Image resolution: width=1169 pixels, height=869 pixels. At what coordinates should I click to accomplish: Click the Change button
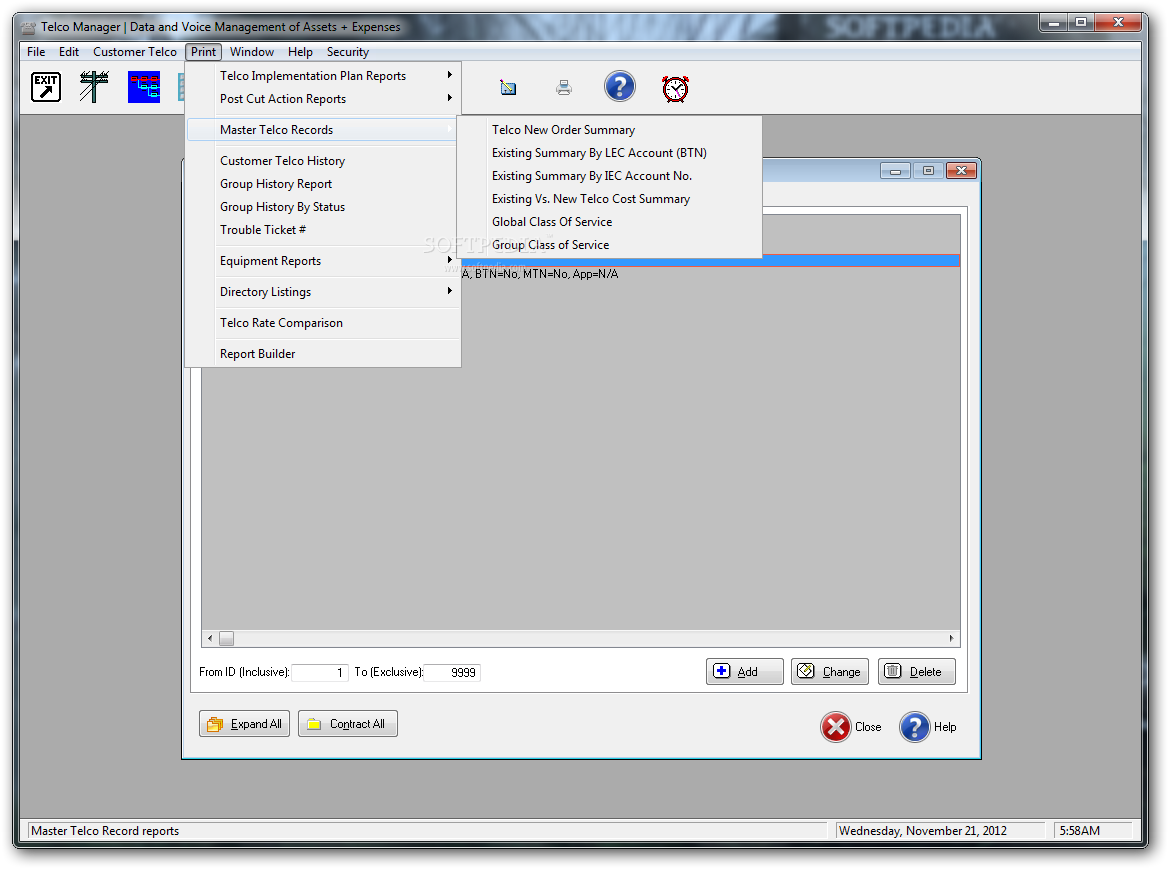[830, 672]
